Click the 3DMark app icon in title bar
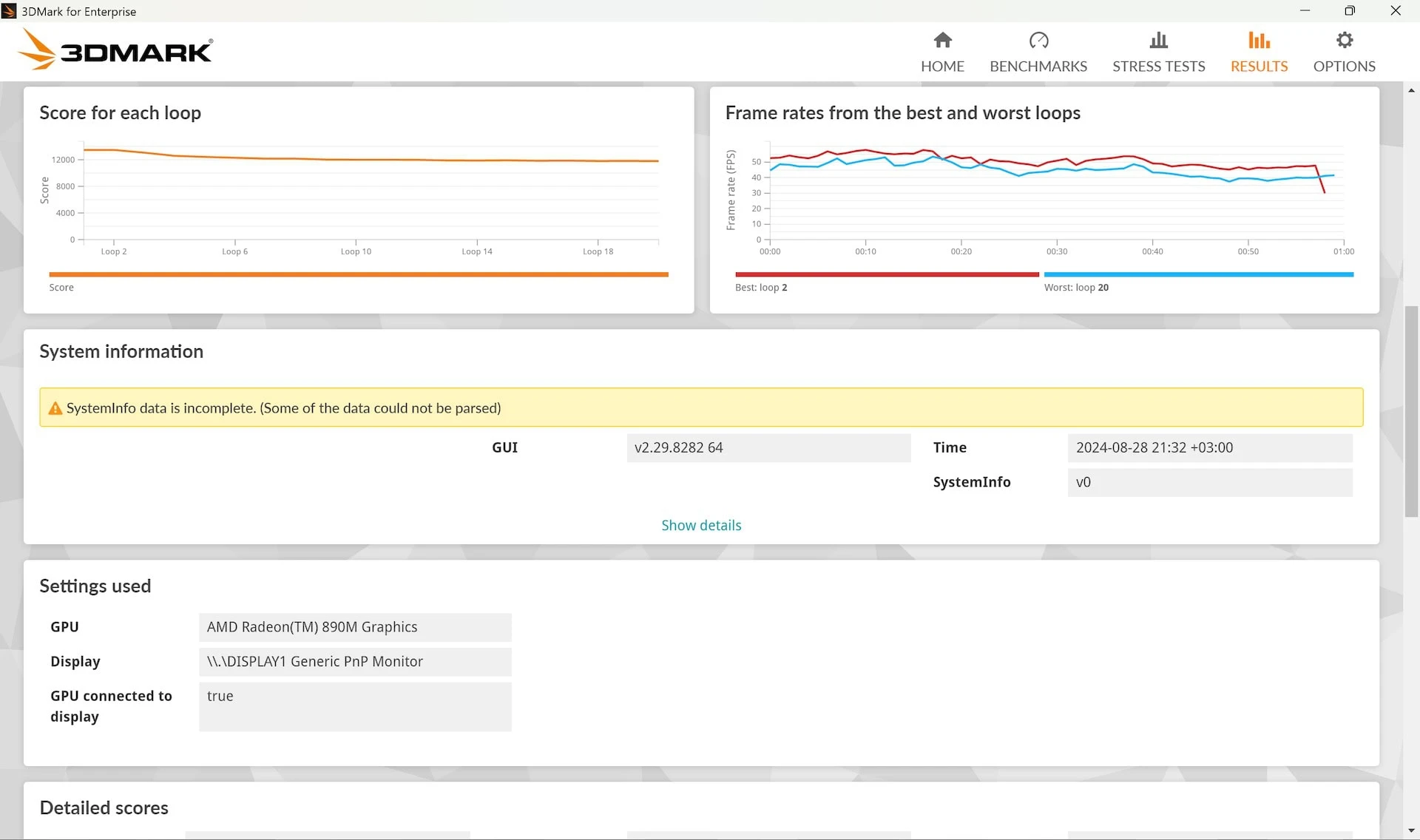The image size is (1420, 840). point(9,11)
